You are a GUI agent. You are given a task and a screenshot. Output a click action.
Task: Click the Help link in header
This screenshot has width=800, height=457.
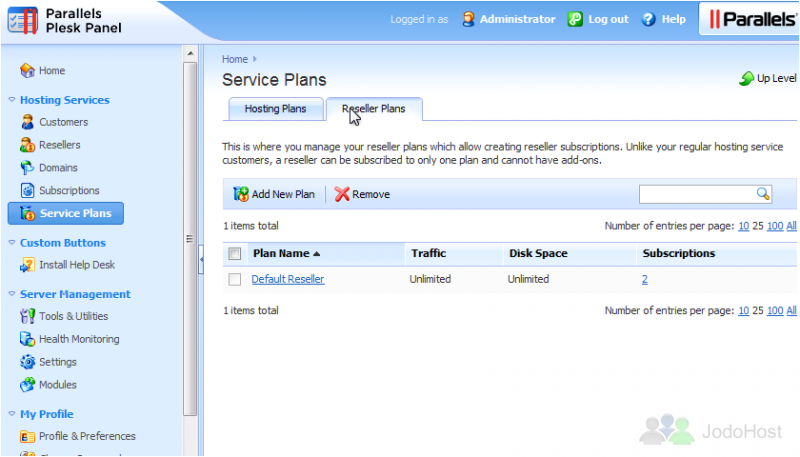[673, 19]
